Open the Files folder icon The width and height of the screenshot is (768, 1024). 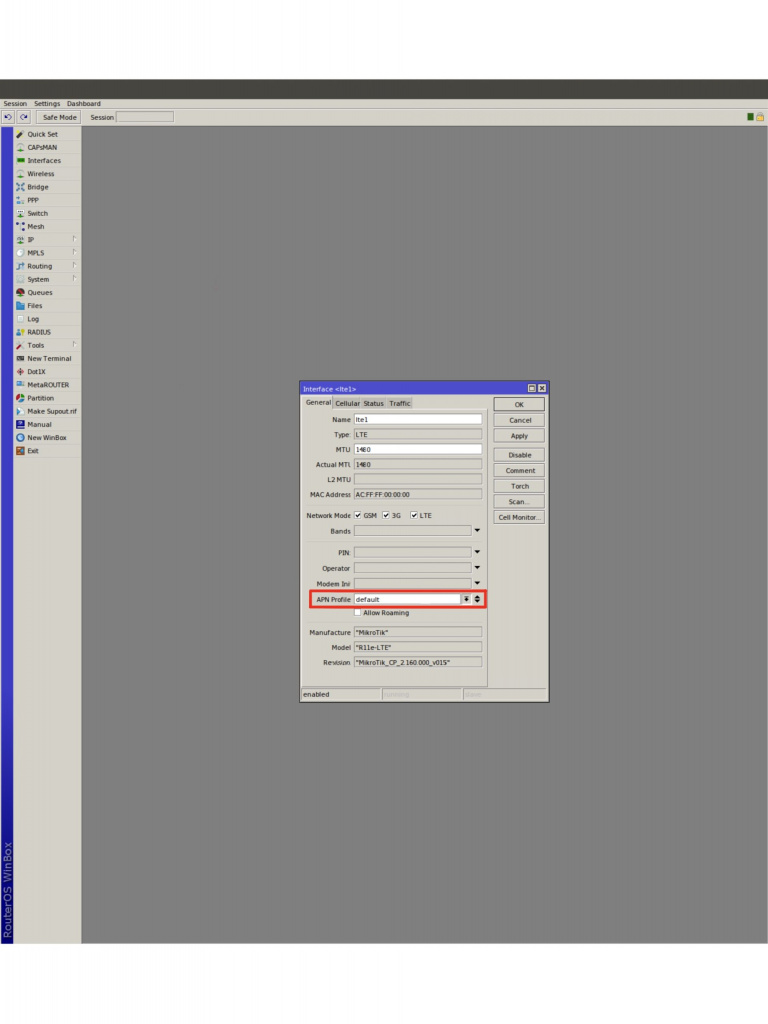(x=20, y=306)
